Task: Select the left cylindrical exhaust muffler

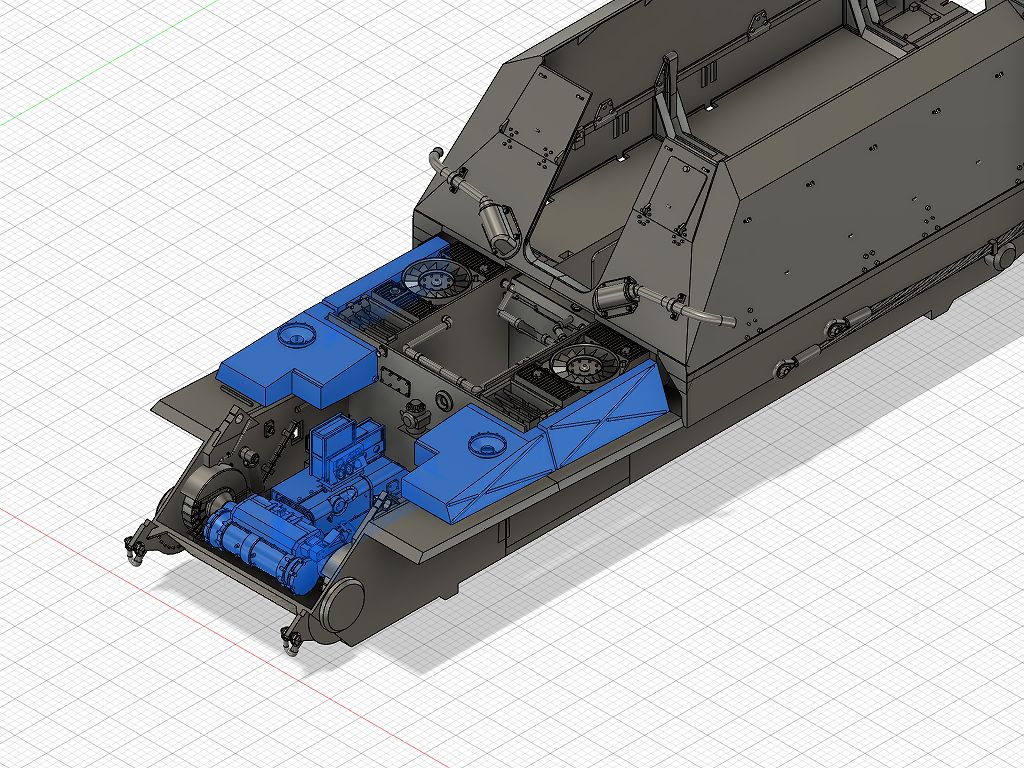Action: (497, 223)
